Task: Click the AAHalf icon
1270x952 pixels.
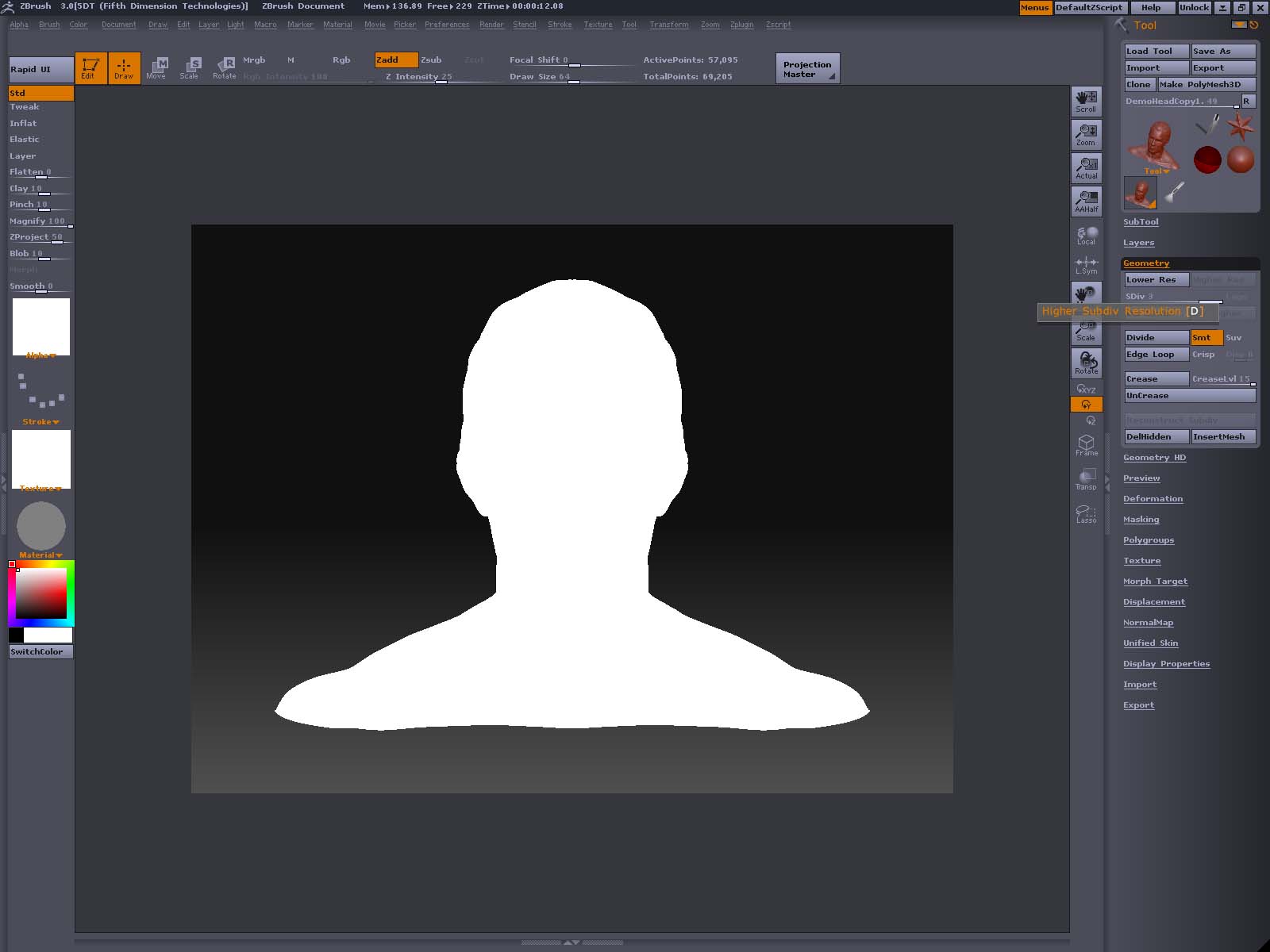Action: [x=1086, y=202]
